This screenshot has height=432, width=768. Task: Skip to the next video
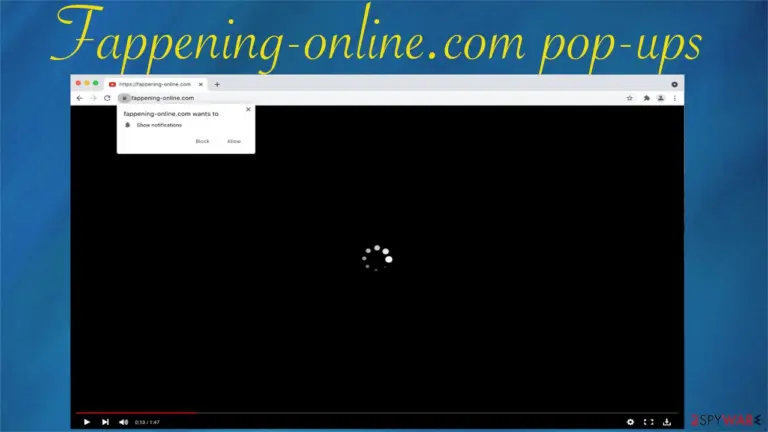coord(105,422)
